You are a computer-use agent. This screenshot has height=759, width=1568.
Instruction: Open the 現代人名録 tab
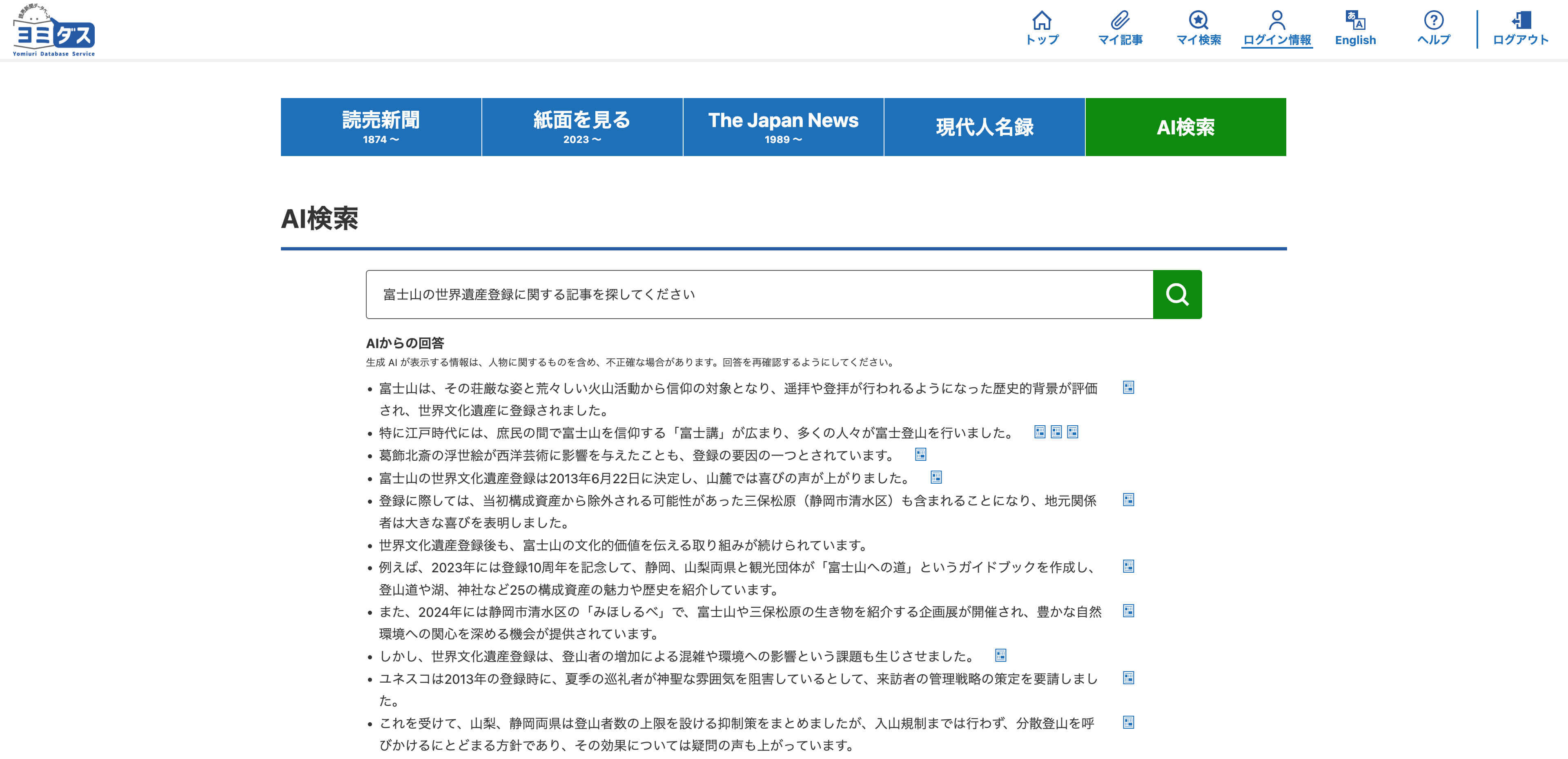984,127
